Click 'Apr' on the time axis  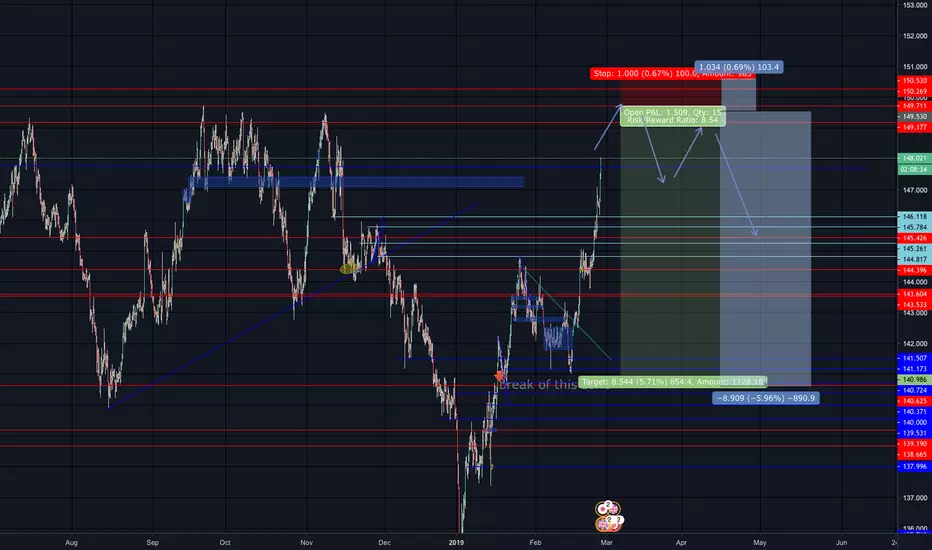pos(681,542)
